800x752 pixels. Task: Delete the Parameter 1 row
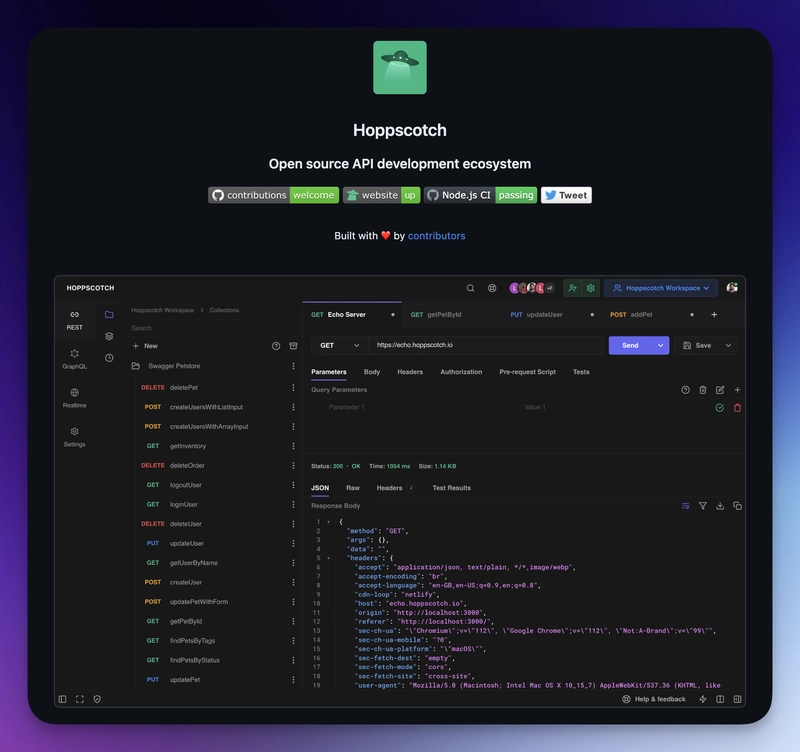(737, 408)
